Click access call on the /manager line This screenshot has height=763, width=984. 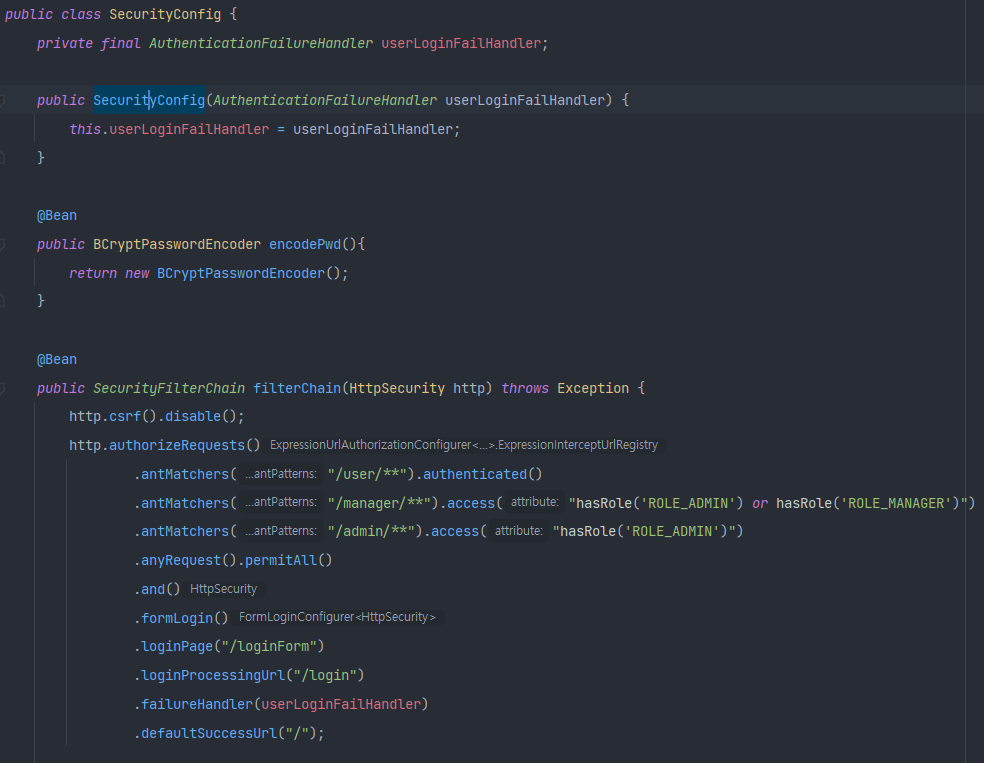point(471,503)
